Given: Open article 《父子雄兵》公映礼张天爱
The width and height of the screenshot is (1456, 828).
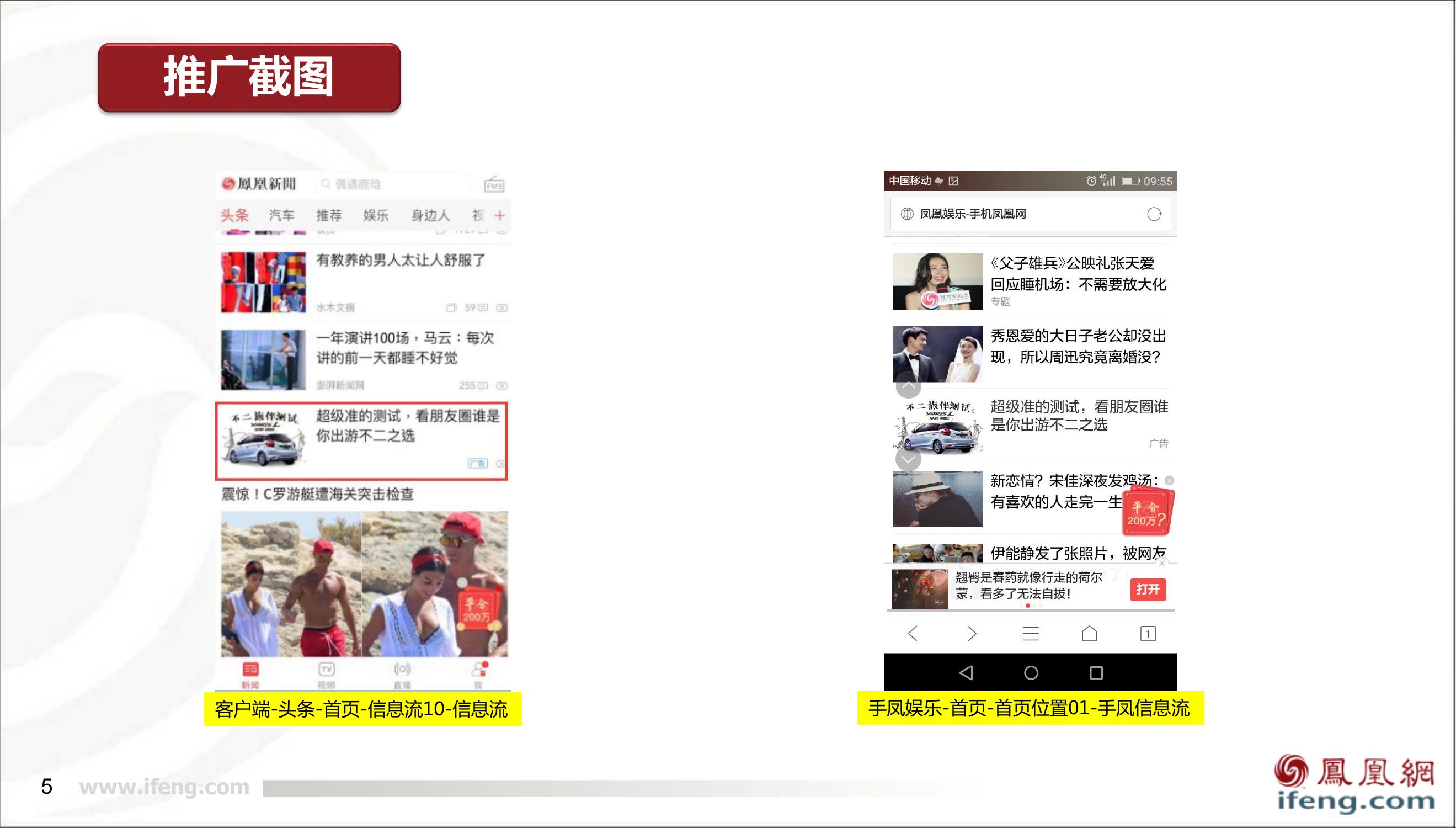Looking at the screenshot, I should point(1078,274).
